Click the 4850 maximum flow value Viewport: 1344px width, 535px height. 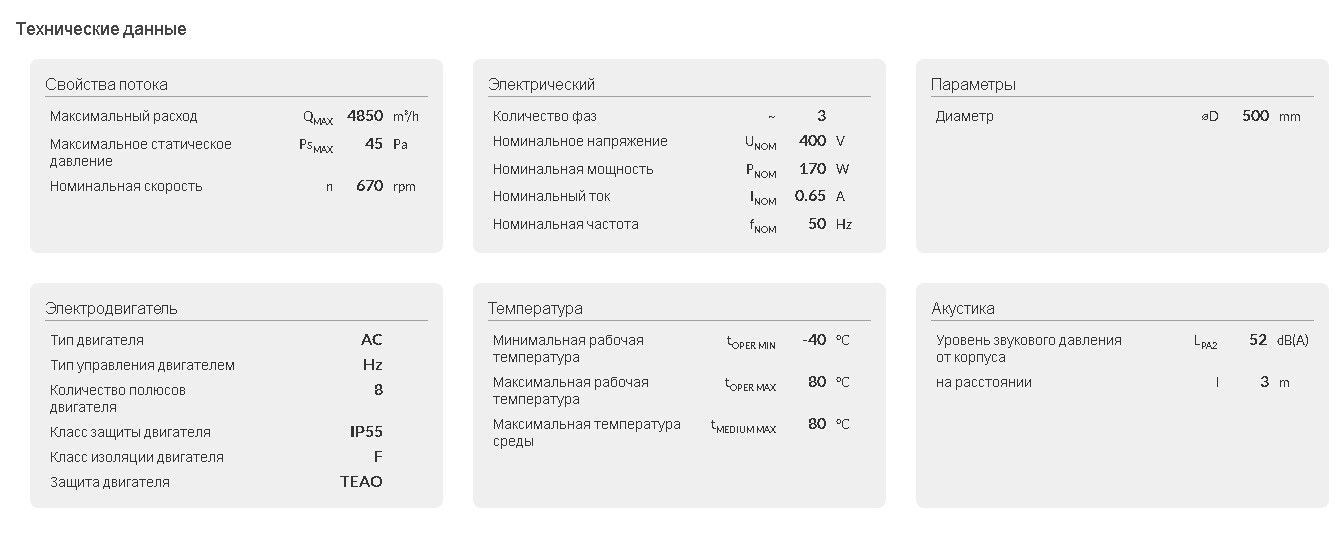pyautogui.click(x=365, y=116)
